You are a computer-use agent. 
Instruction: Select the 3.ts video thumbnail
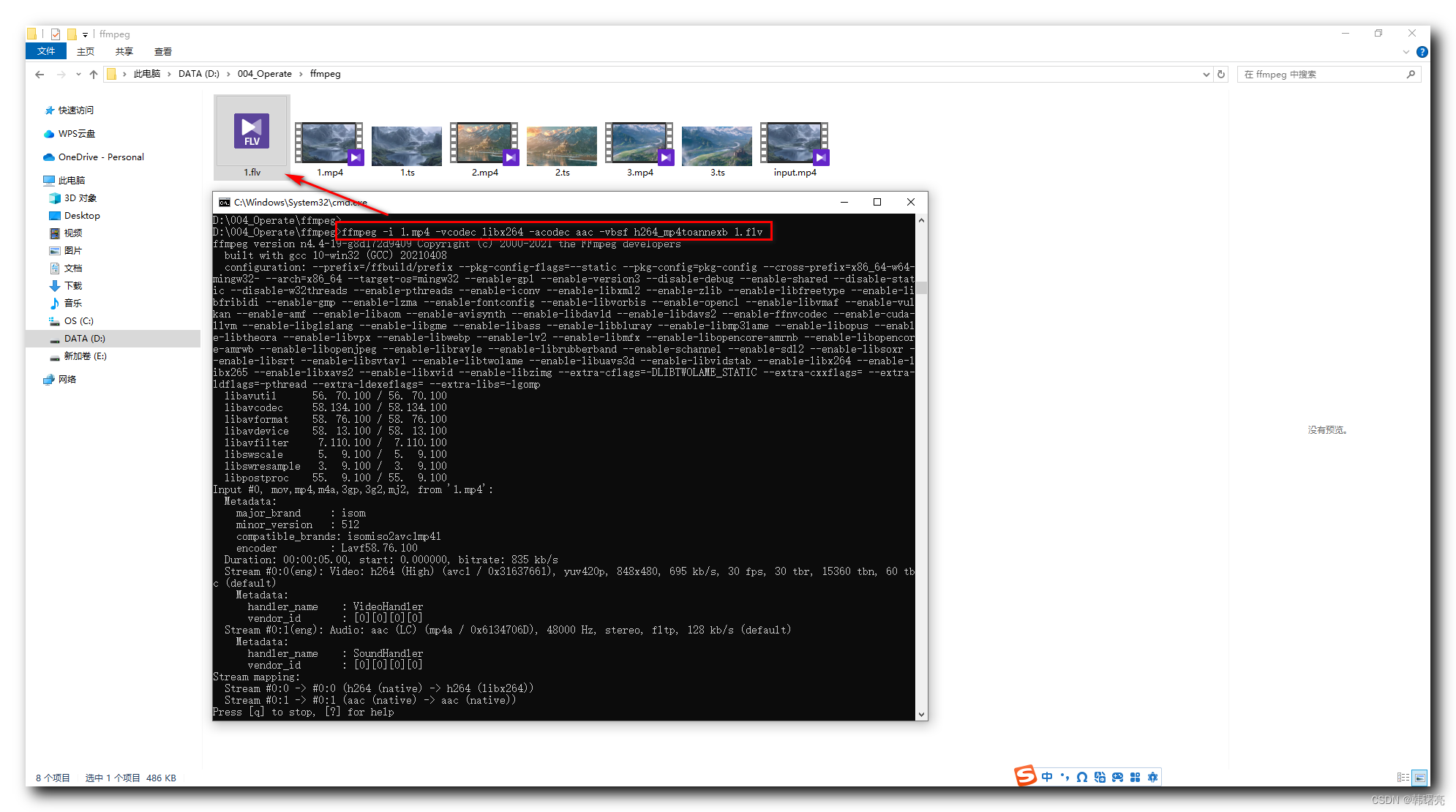coord(717,146)
